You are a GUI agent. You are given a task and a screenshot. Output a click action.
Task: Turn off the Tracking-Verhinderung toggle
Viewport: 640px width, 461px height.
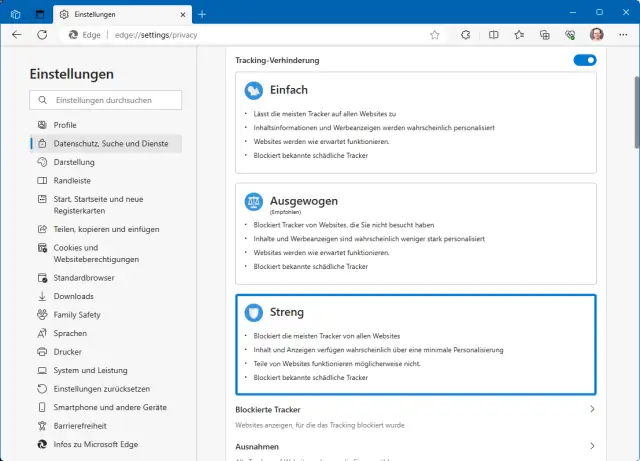[x=585, y=60]
